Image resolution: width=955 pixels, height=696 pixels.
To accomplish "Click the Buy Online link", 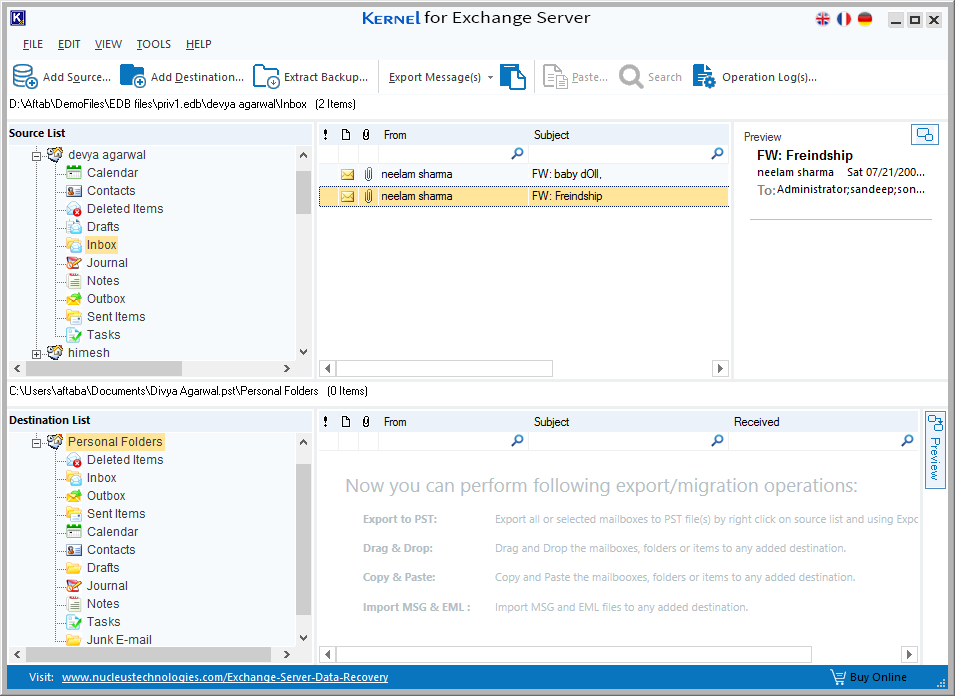I will click(878, 677).
